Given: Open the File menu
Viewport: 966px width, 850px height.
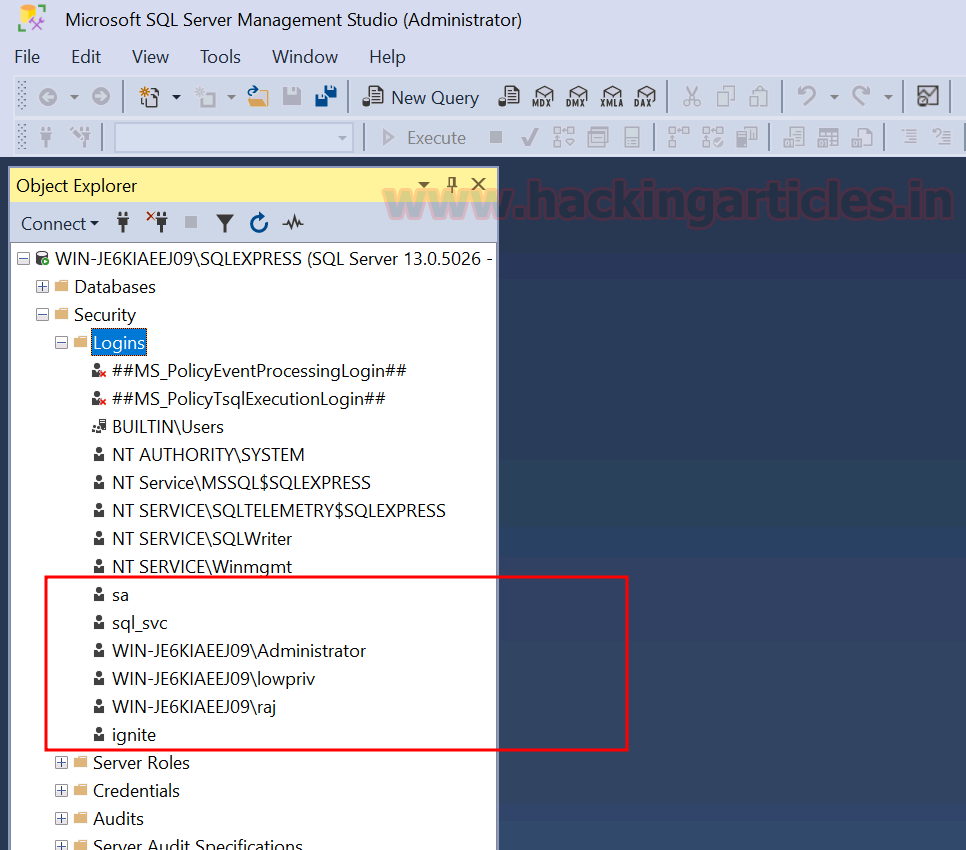Looking at the screenshot, I should point(27,57).
